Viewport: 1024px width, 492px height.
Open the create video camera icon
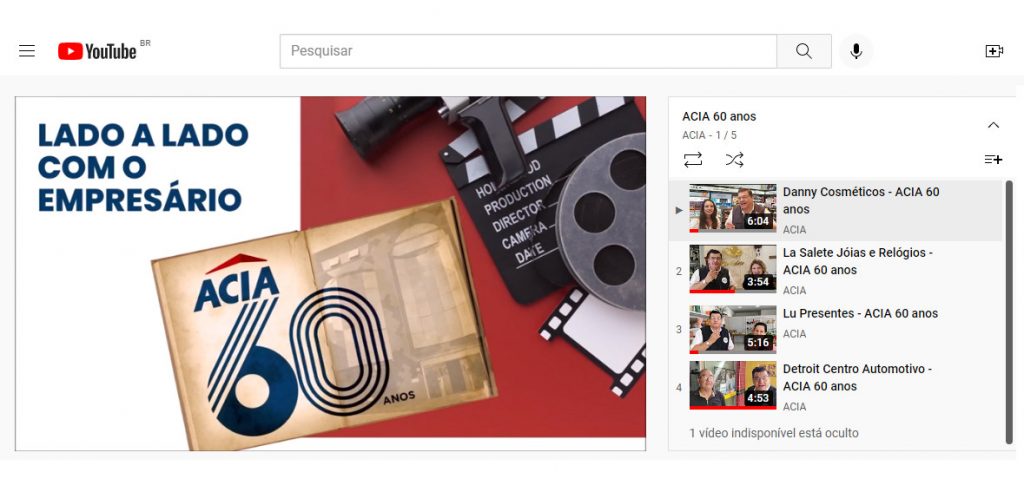[x=994, y=51]
